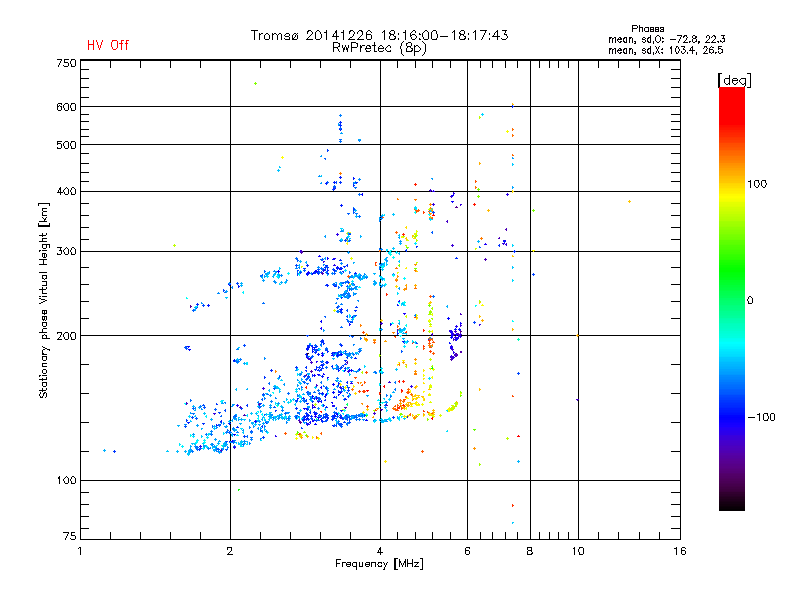Click the y-axis tick label "600"
This screenshot has height=600, width=800.
click(x=66, y=107)
